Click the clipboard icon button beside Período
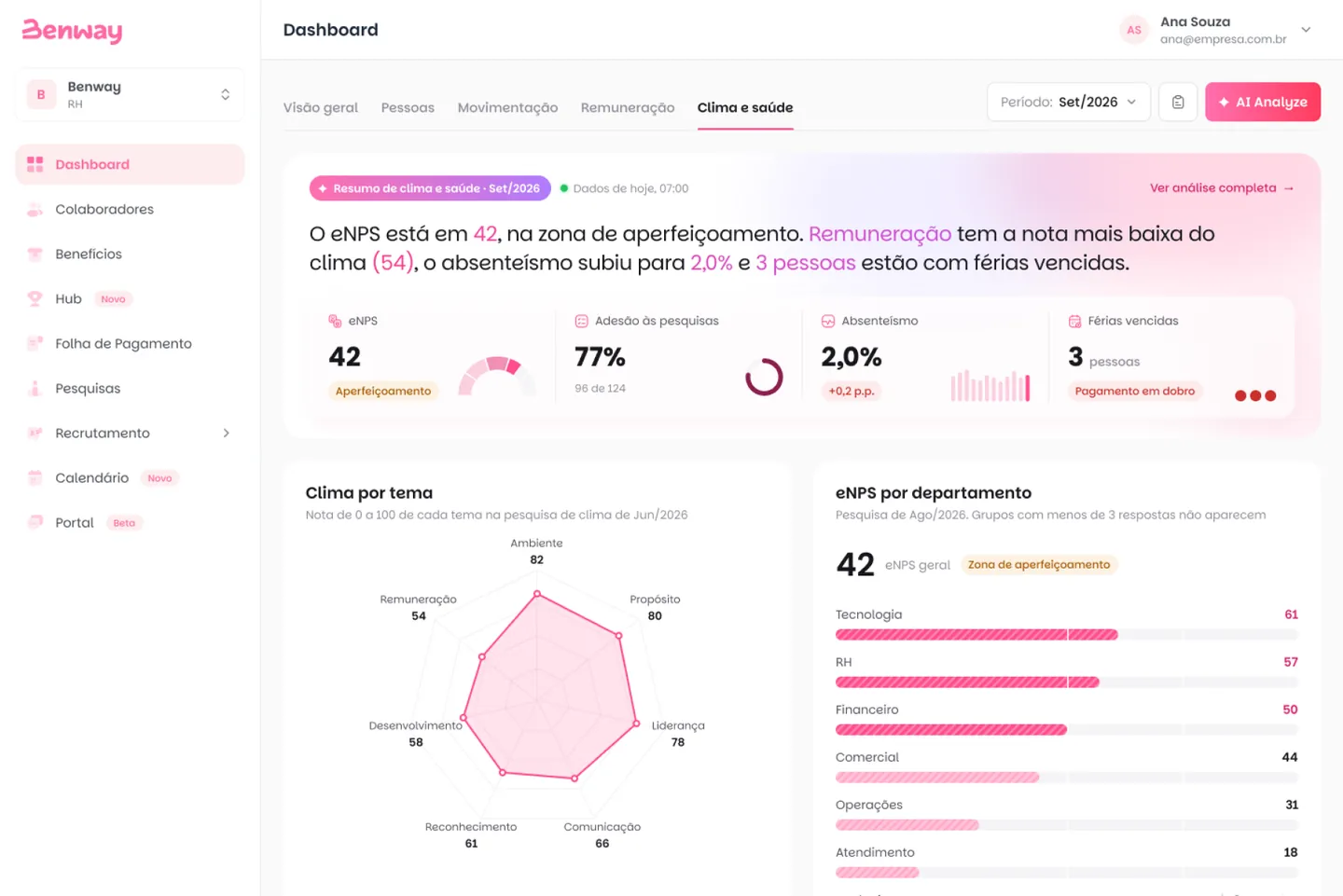The image size is (1343, 896). tap(1178, 102)
